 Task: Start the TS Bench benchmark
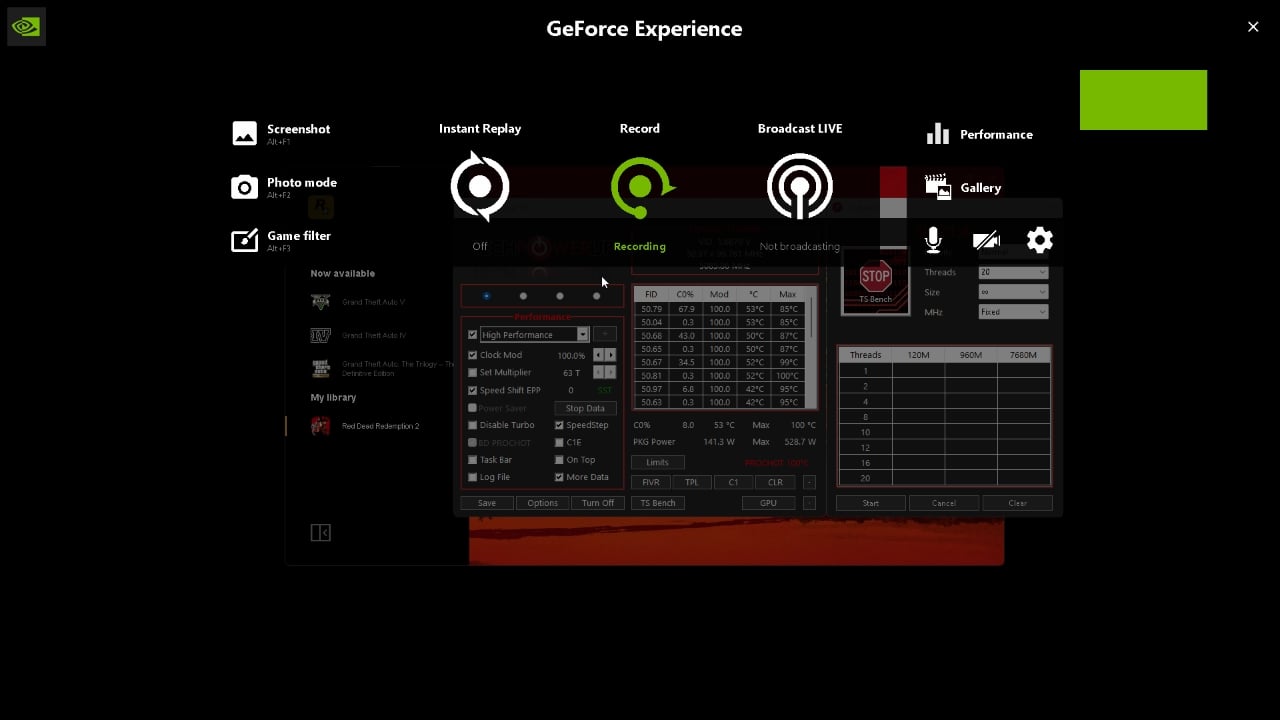(871, 503)
